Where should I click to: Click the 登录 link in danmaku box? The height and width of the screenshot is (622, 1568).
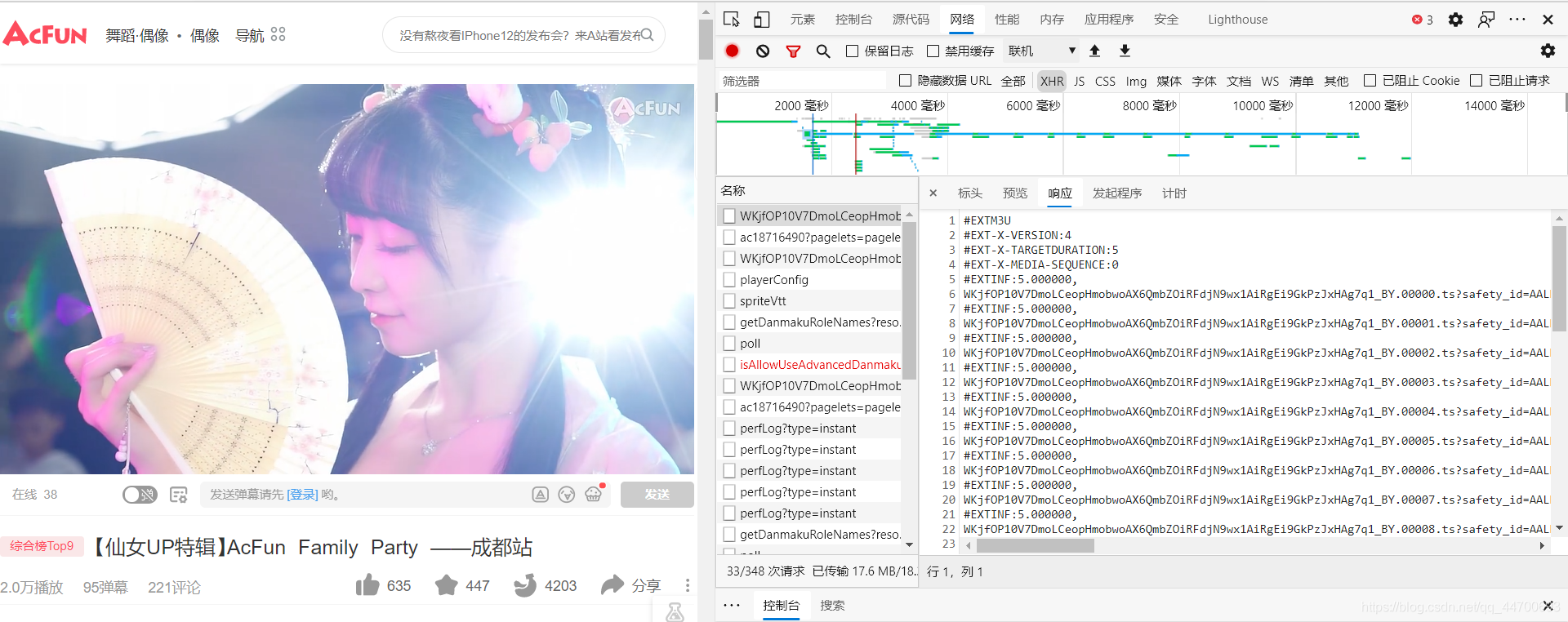tap(302, 495)
